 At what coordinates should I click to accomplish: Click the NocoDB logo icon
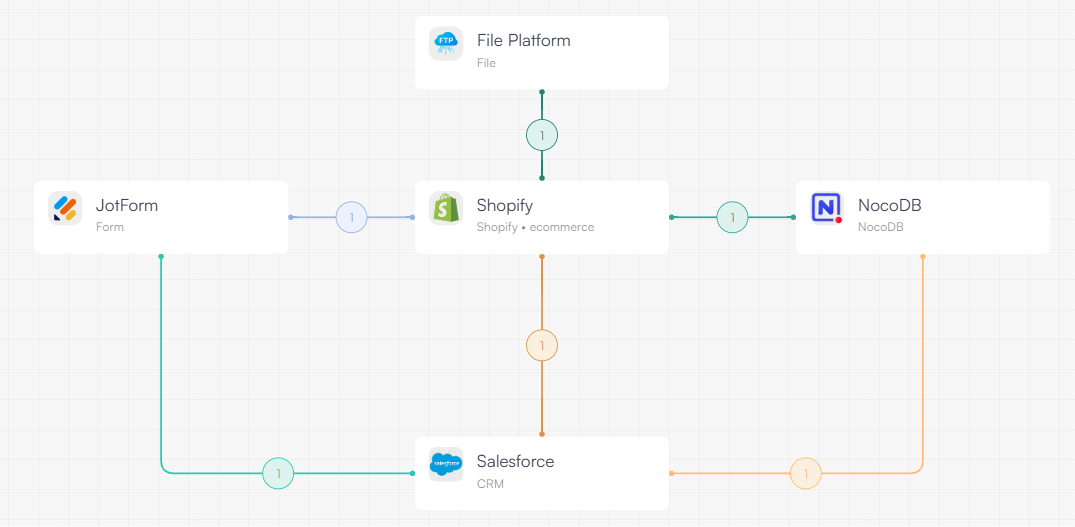point(827,208)
